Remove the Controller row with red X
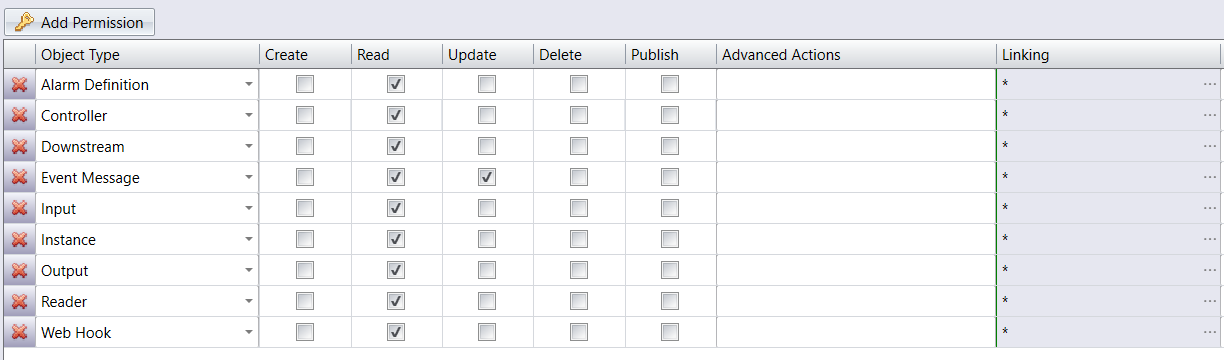The width and height of the screenshot is (1224, 360). tap(19, 116)
